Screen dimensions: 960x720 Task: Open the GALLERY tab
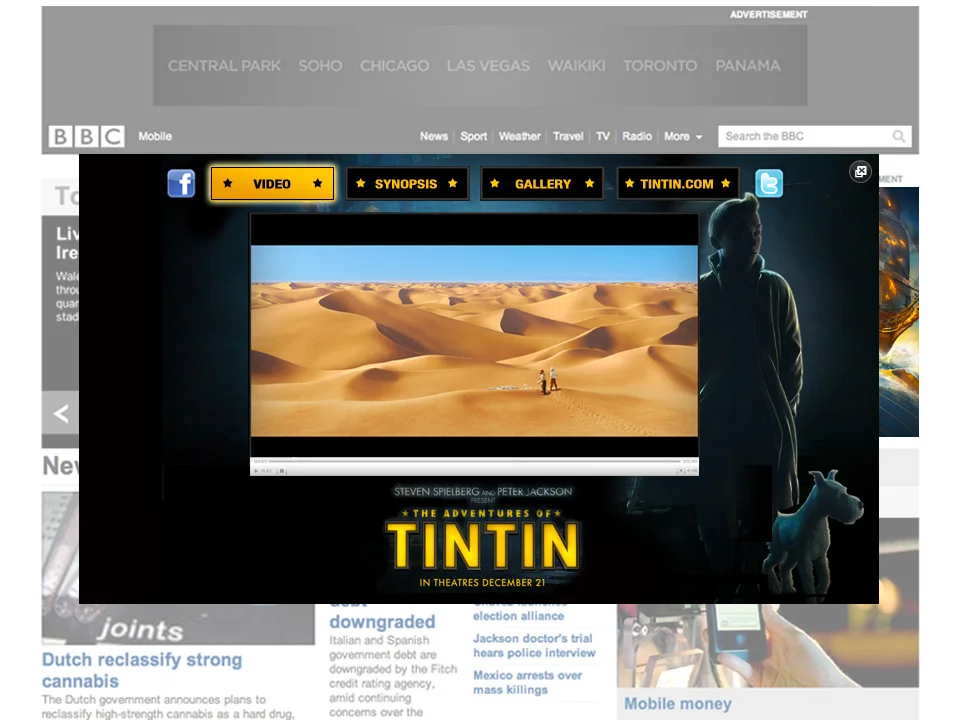(542, 184)
